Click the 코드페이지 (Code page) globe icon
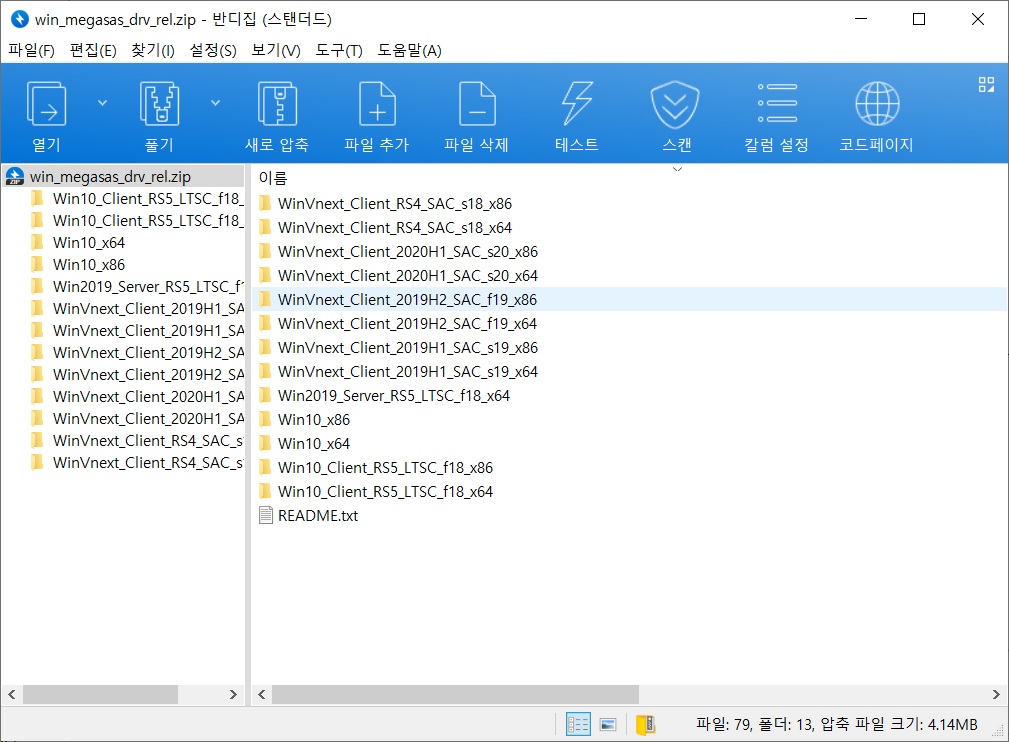The width and height of the screenshot is (1009, 742). click(877, 104)
